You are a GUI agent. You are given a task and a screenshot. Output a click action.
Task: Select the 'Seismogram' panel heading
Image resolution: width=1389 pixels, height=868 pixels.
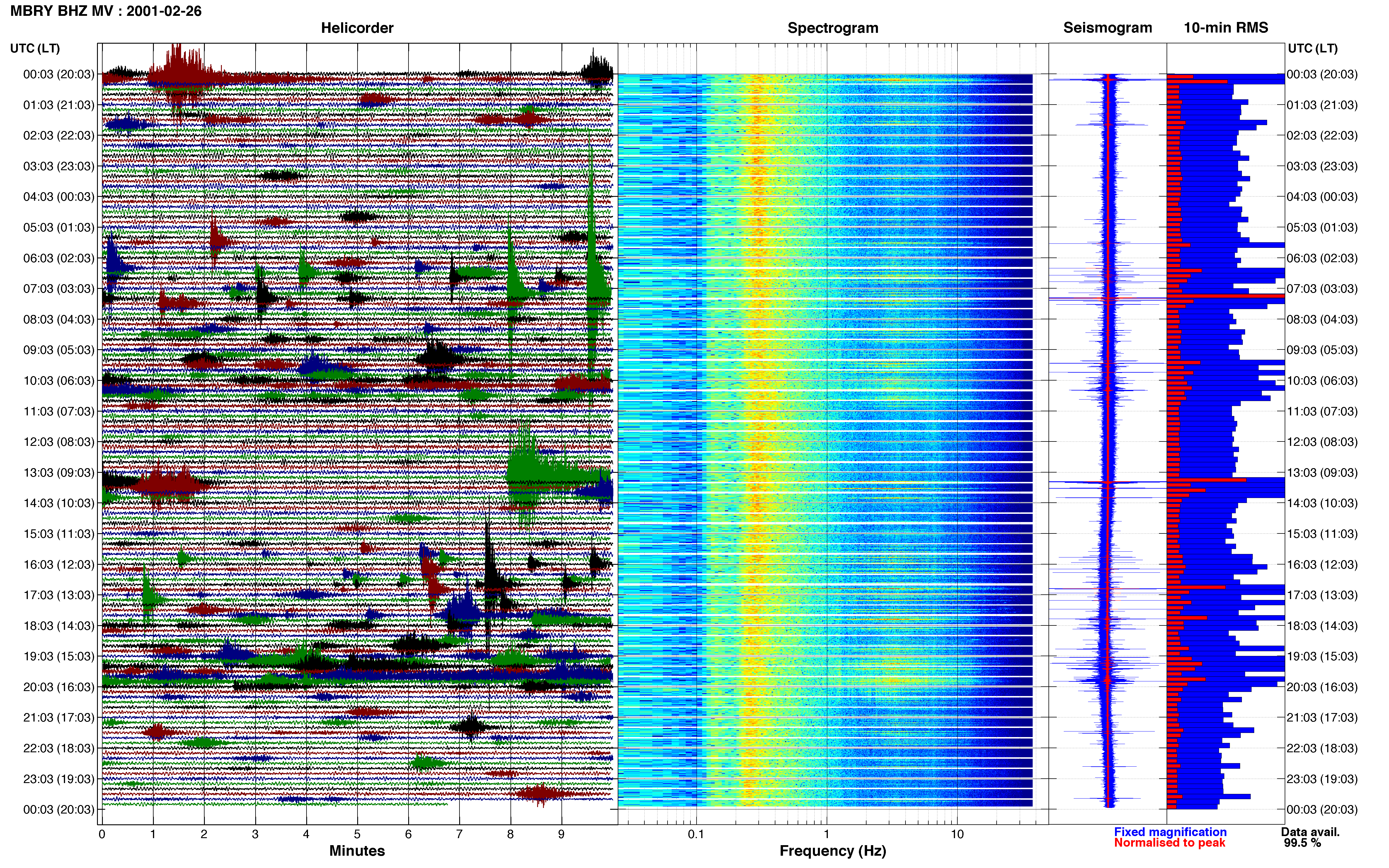(1108, 28)
